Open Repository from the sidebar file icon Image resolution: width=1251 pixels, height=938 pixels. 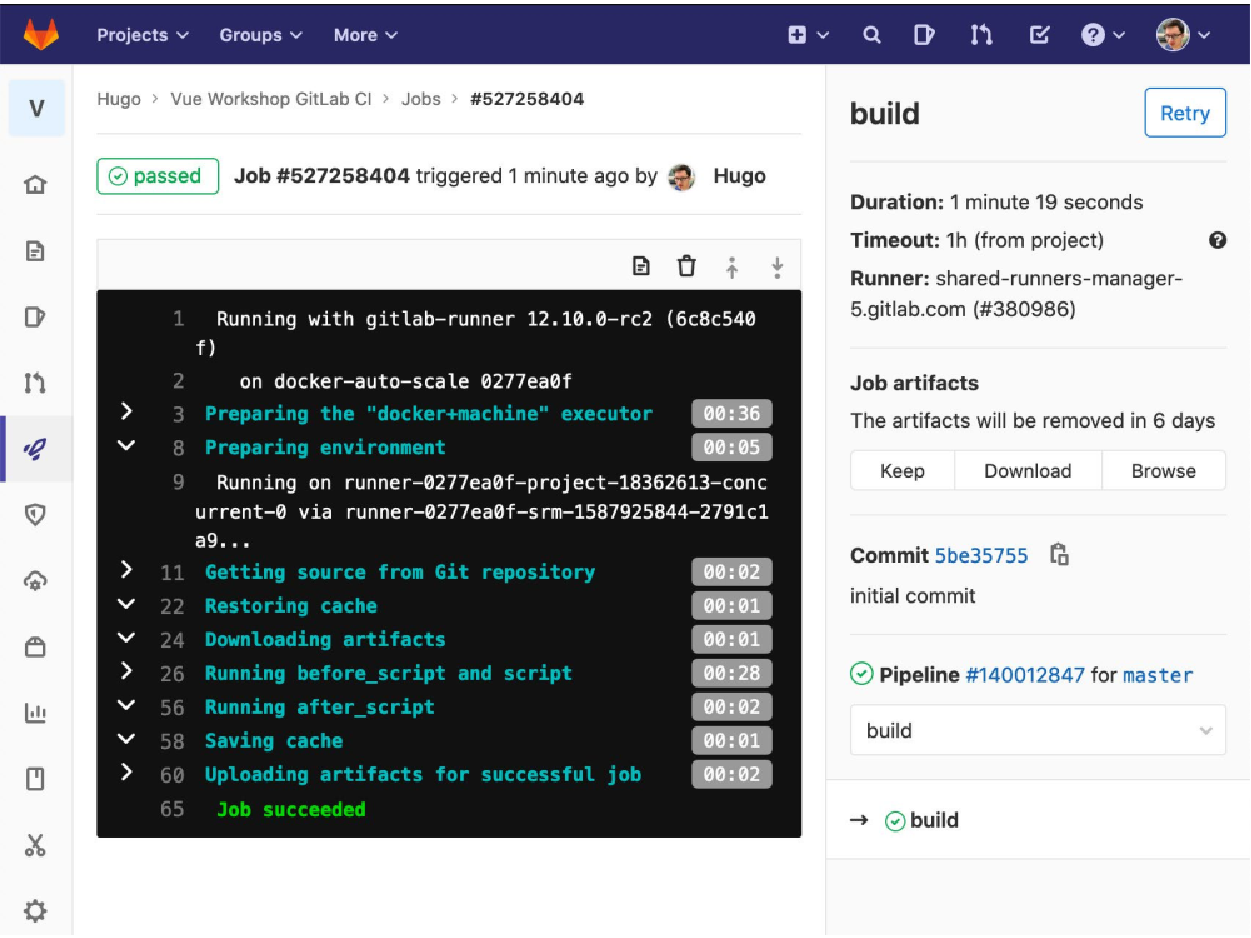(x=35, y=251)
